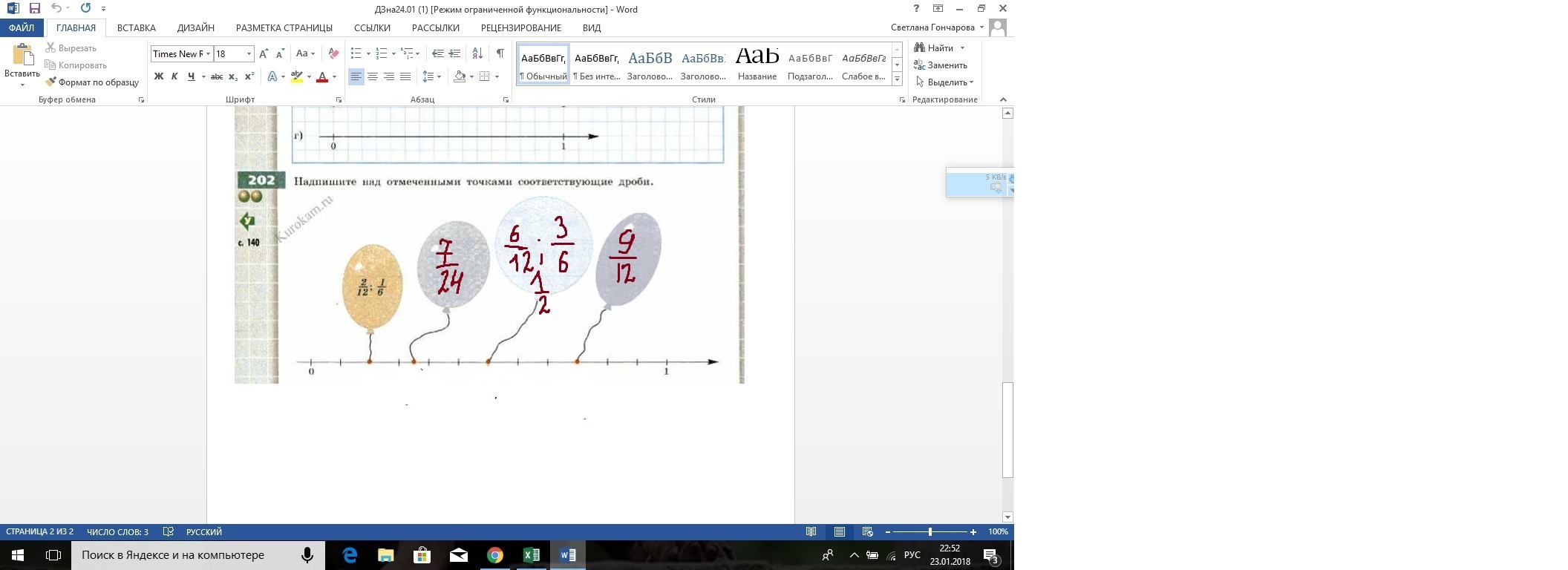1568x570 pixels.
Task: Save the document from the quick access toolbar
Action: tap(35, 9)
